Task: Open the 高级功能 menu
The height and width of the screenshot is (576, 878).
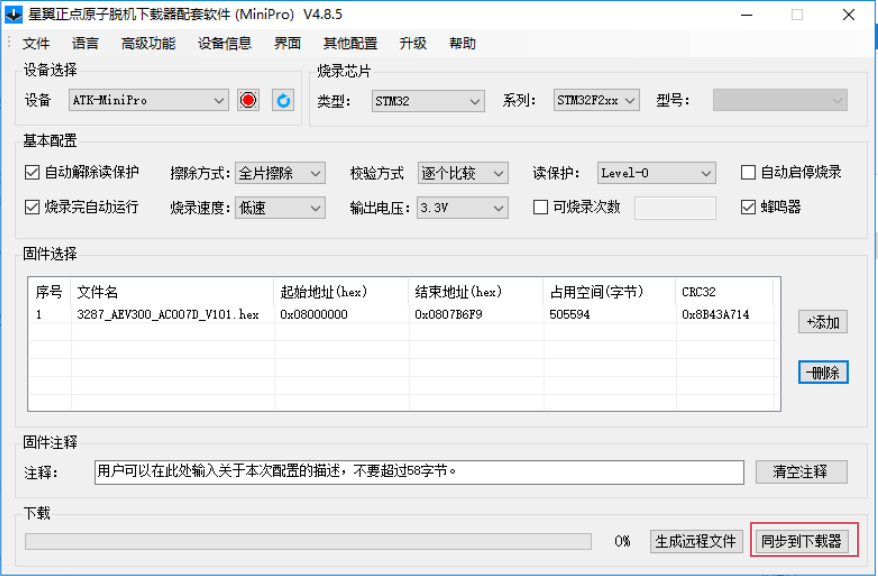Action: click(x=148, y=43)
